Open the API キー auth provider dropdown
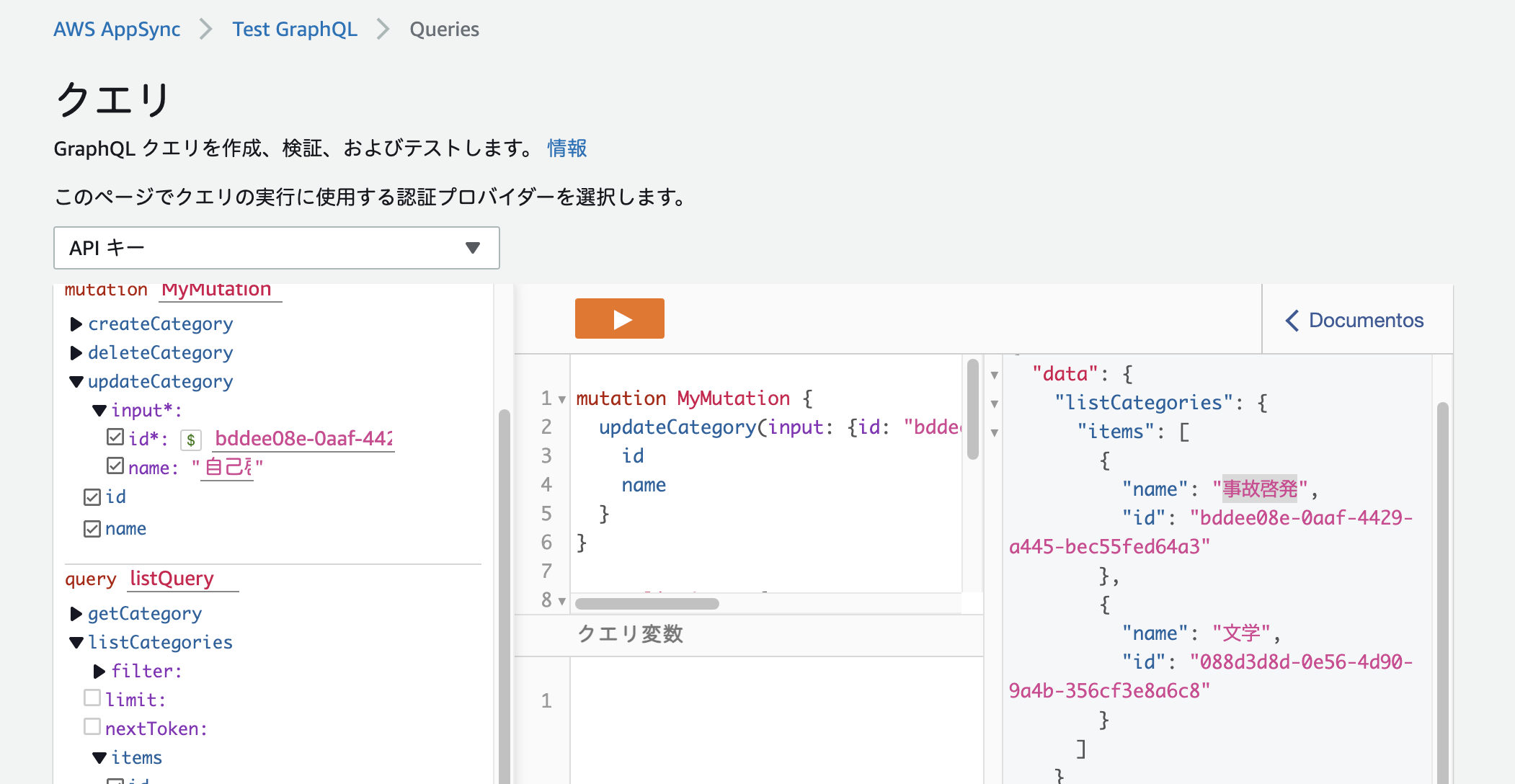Screen dimensions: 1515x784 tap(277, 248)
